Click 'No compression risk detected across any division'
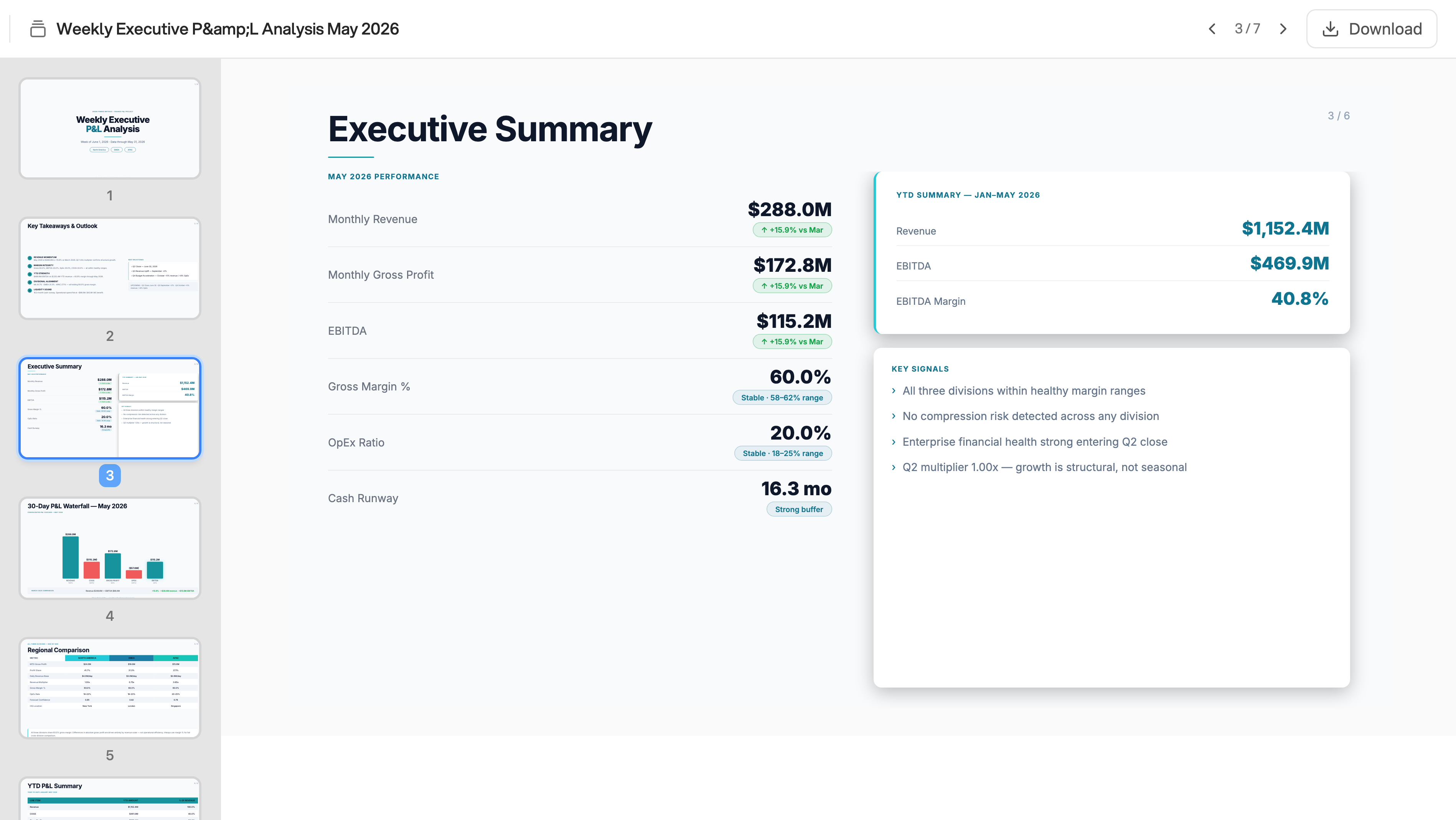This screenshot has height=820, width=1456. [x=1031, y=416]
